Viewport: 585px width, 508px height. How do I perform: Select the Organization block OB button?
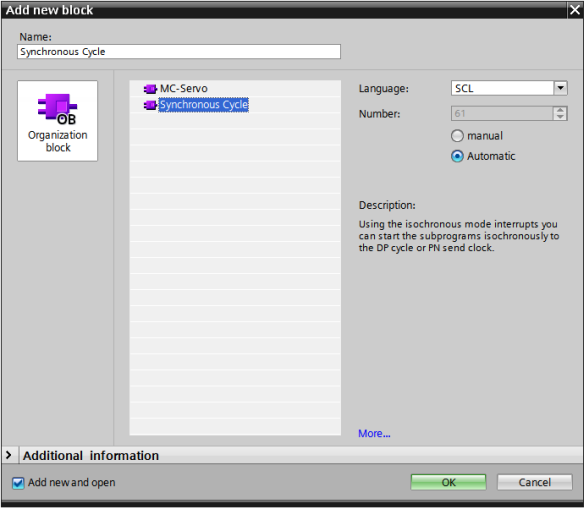pos(57,121)
